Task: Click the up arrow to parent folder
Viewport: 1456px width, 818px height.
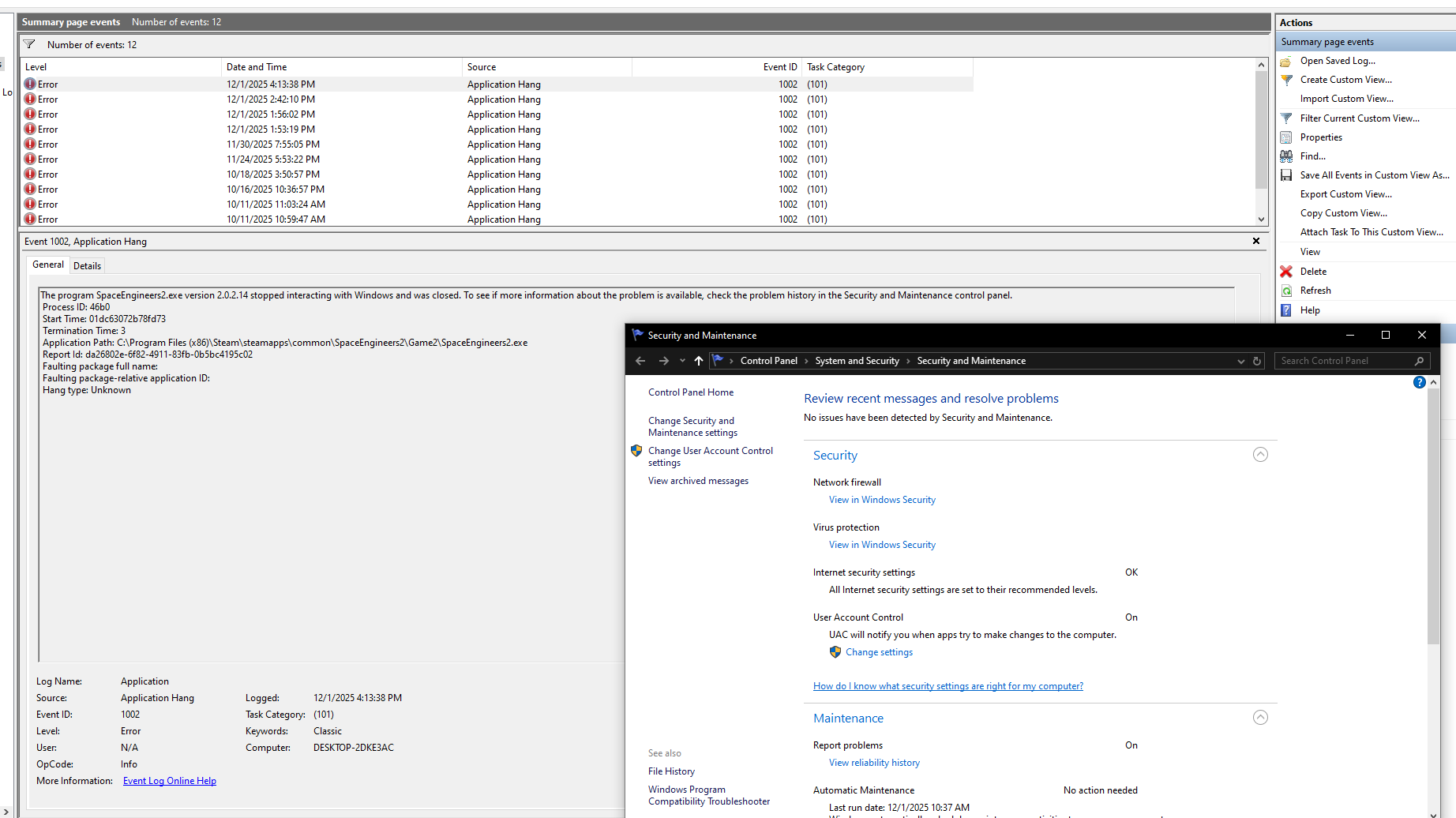Action: (x=698, y=361)
